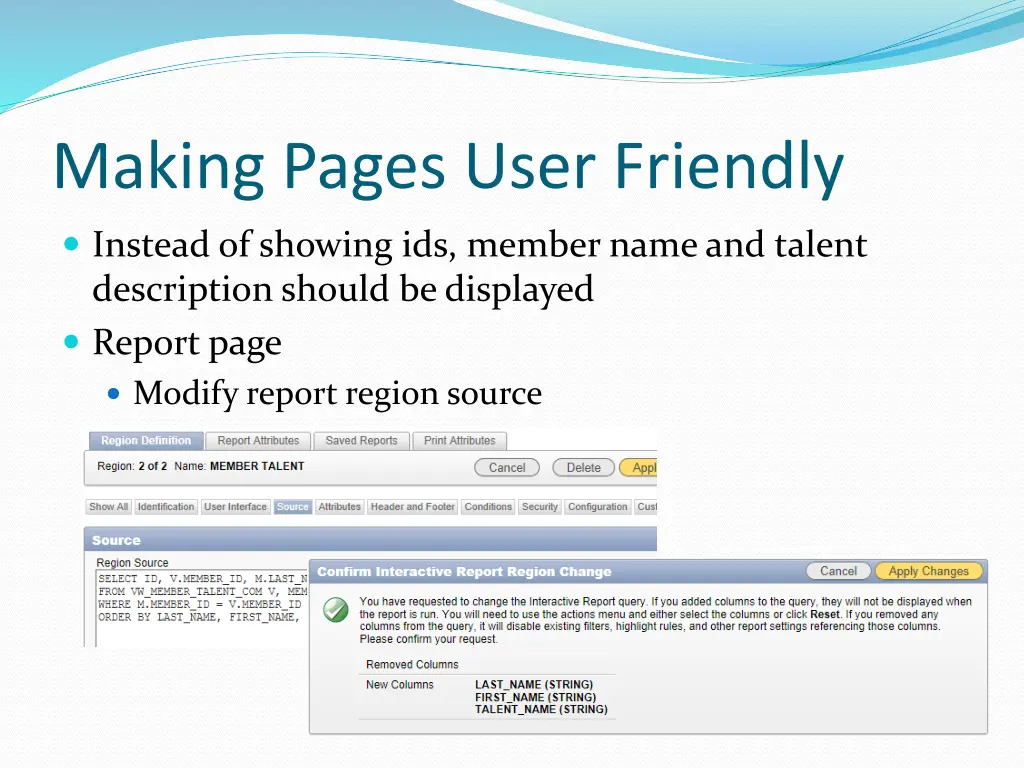Switch to the Report Attributes tab
Image resolution: width=1024 pixels, height=768 pixels.
click(x=257, y=441)
